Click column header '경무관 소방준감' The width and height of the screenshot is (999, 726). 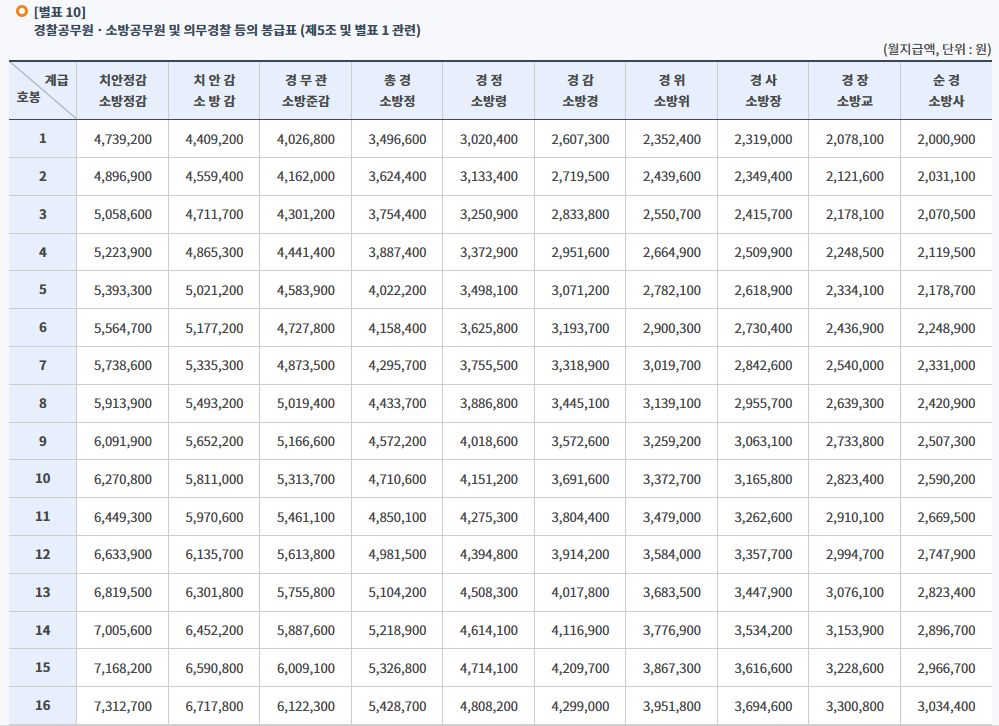(x=306, y=90)
